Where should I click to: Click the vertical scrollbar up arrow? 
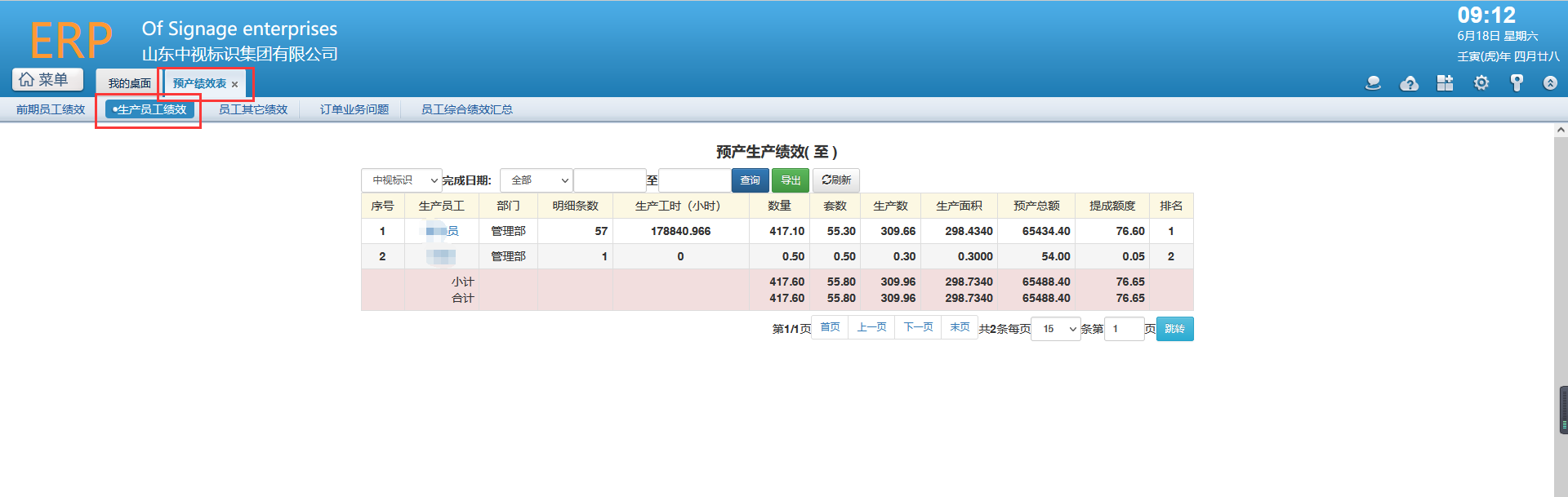point(1561,130)
